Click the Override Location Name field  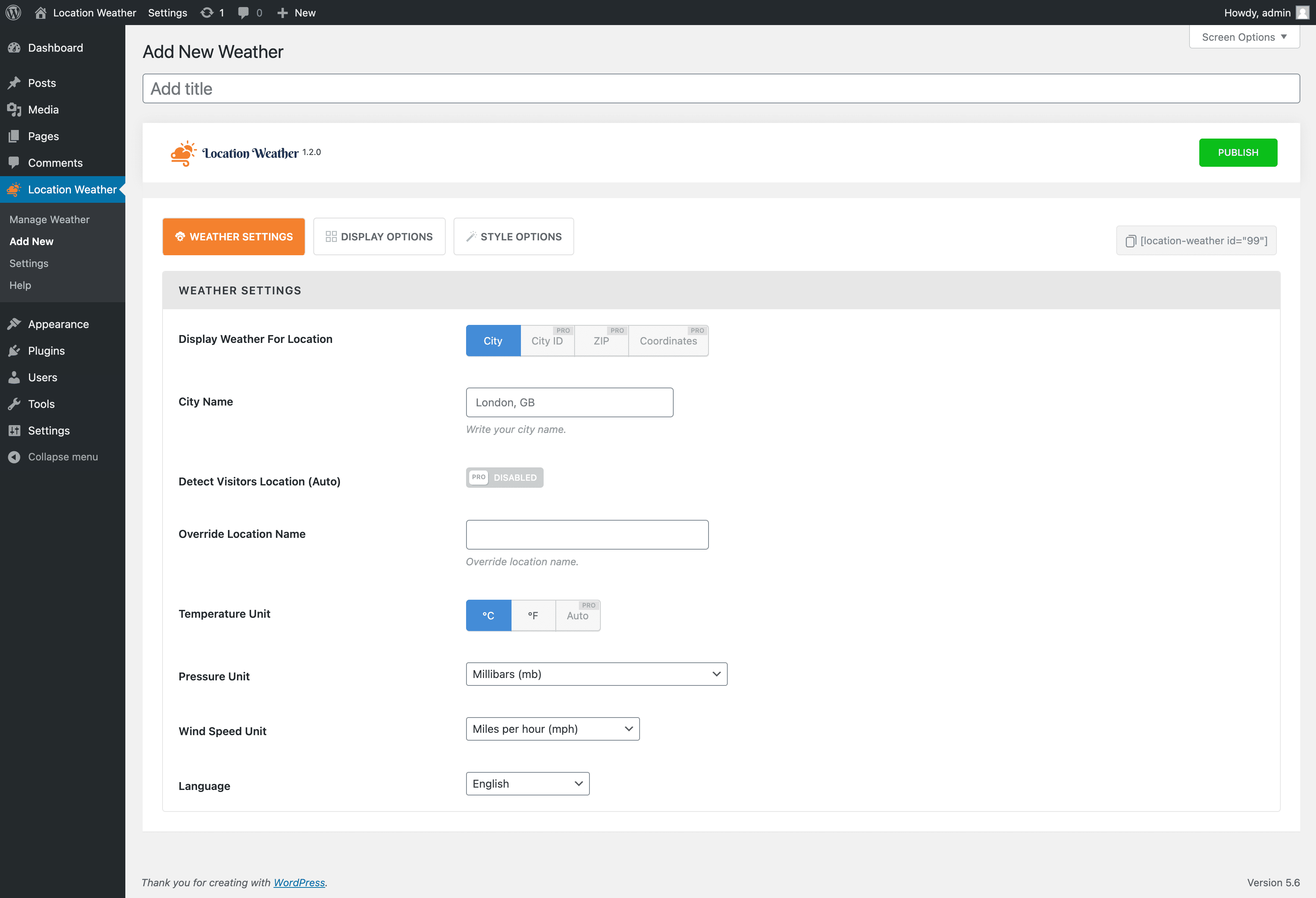coord(587,535)
